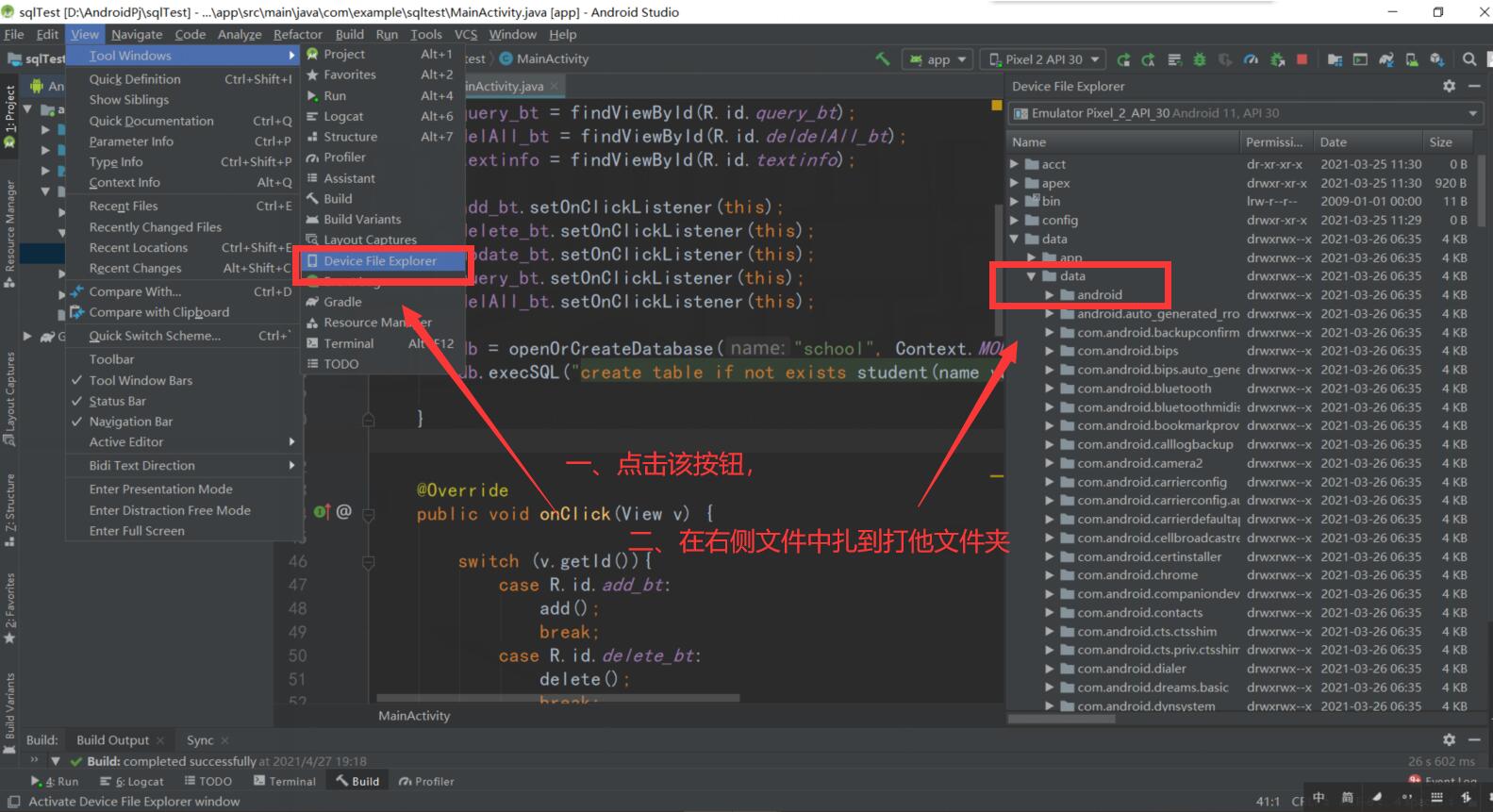
Task: Expand the com.android.chrome folder
Action: coord(1049,575)
